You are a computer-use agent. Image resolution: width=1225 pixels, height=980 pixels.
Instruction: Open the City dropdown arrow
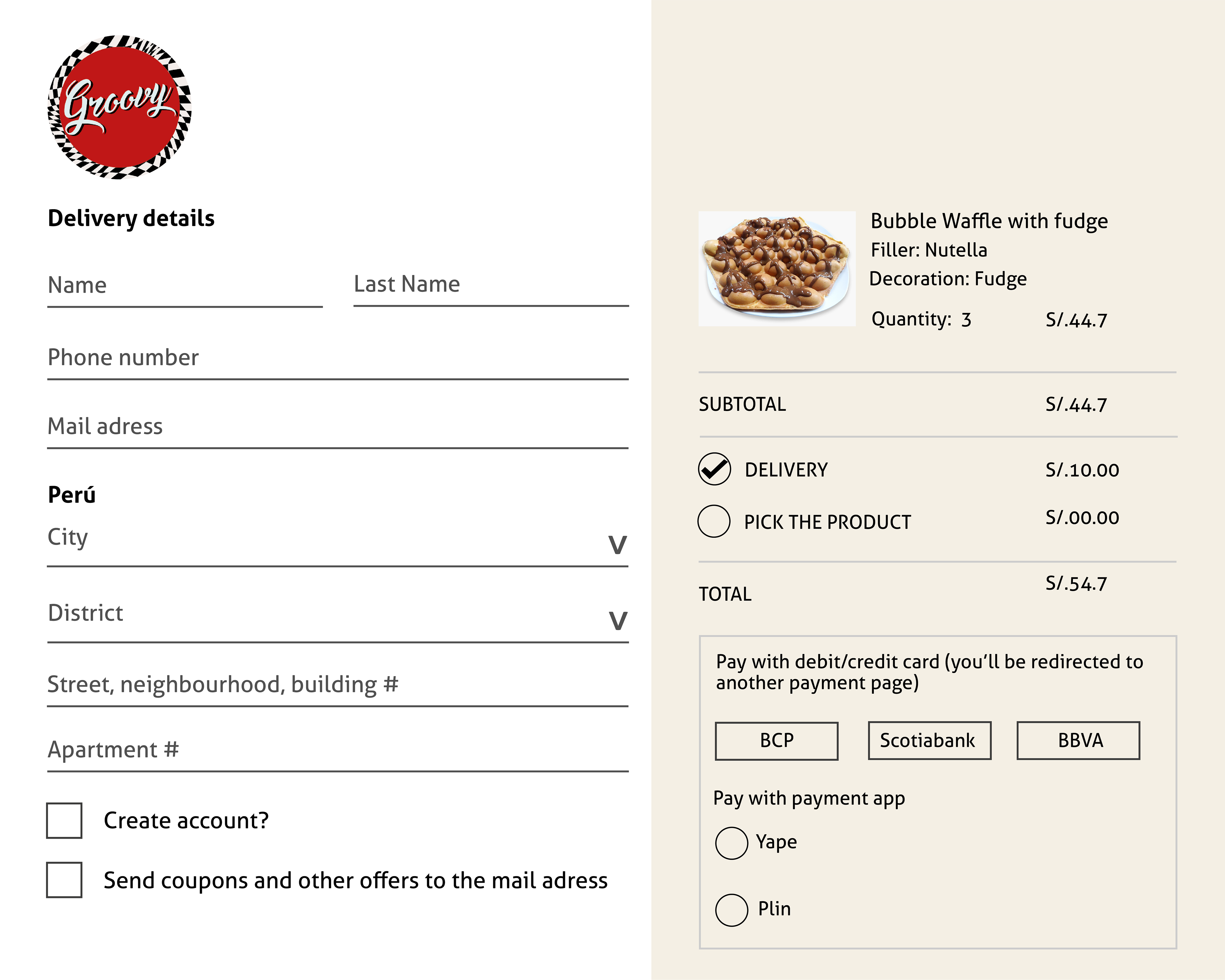click(x=618, y=545)
